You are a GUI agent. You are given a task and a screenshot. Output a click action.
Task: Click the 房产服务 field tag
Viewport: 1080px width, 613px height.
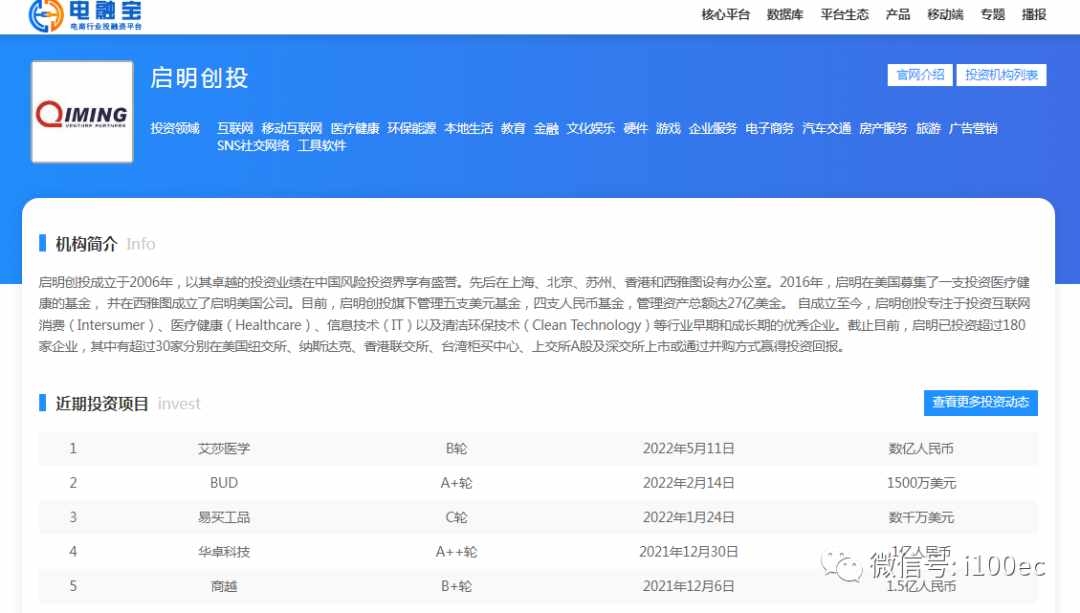[883, 128]
